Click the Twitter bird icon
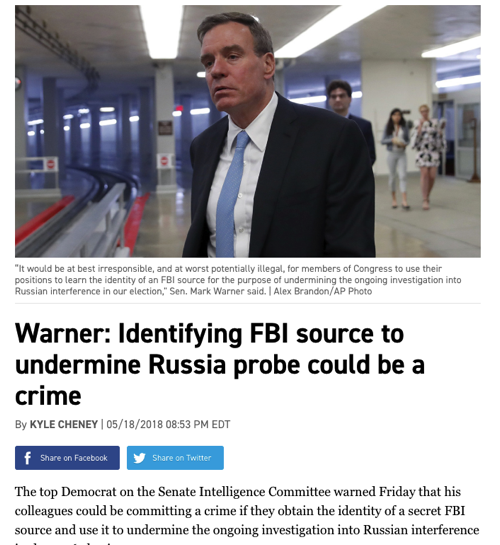Viewport: 500px width, 545px height. point(140,458)
